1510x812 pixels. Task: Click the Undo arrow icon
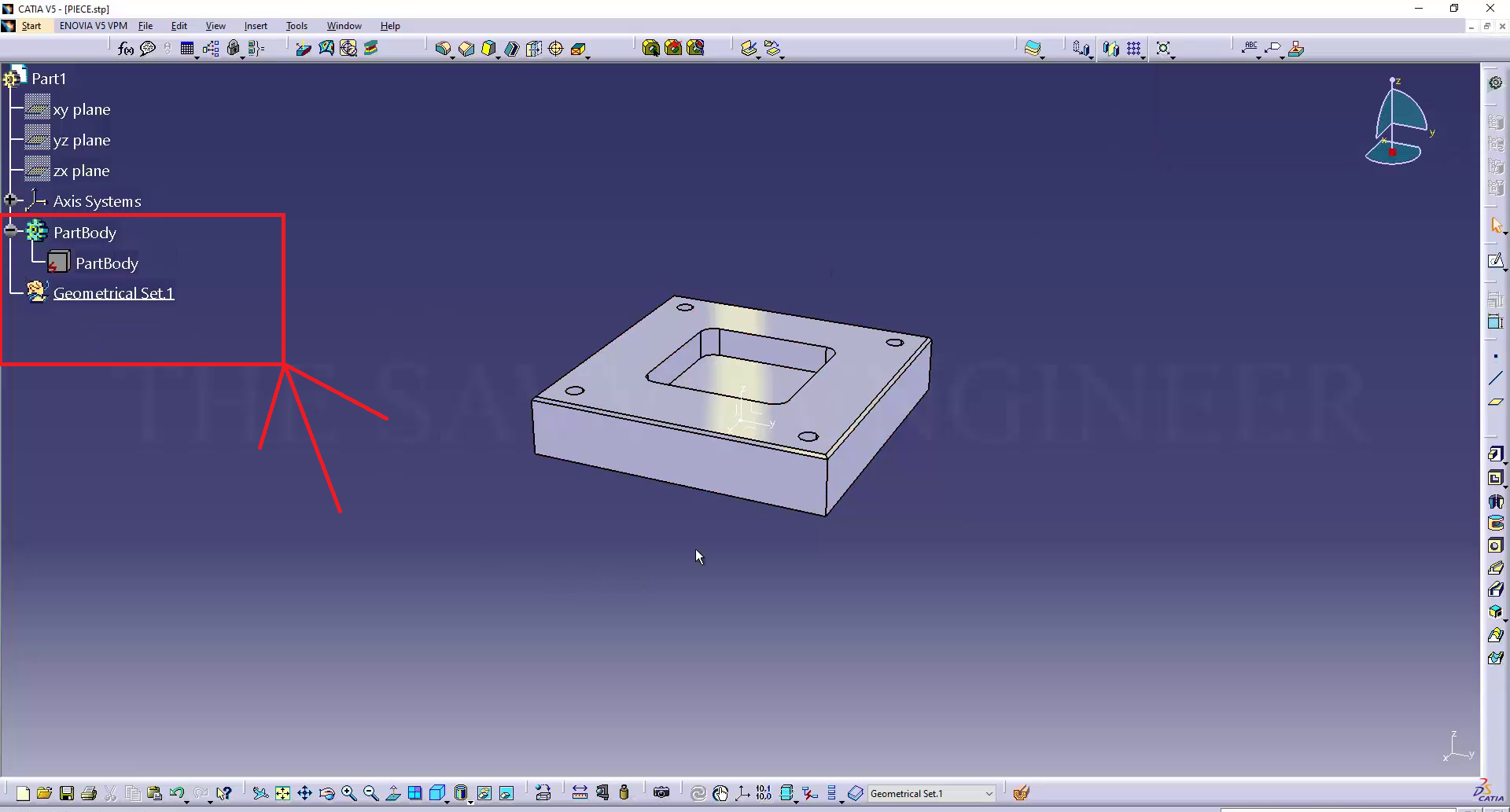coord(176,793)
